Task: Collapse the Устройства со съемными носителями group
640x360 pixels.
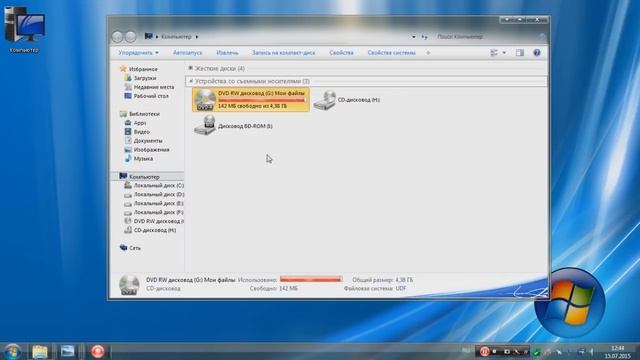Action: click(190, 81)
